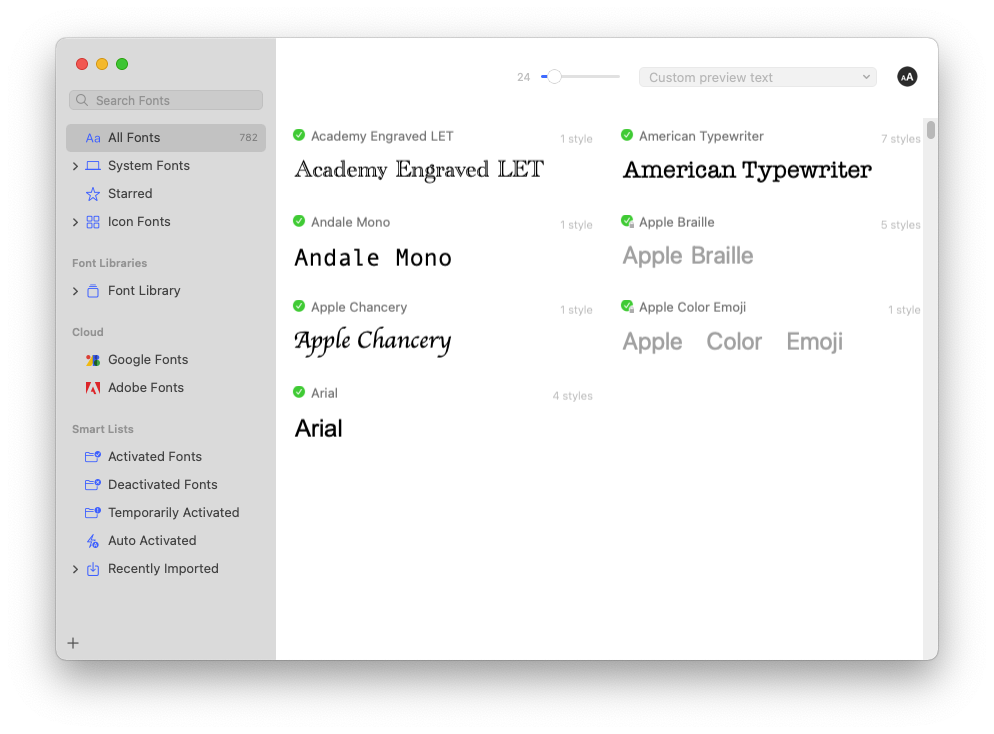Toggle activation of Apple Chancery

(299, 306)
